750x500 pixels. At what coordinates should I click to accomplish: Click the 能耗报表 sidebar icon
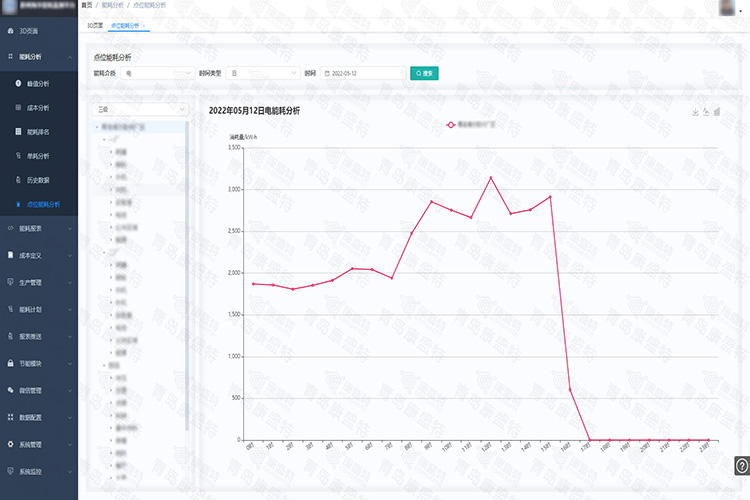(x=11, y=228)
